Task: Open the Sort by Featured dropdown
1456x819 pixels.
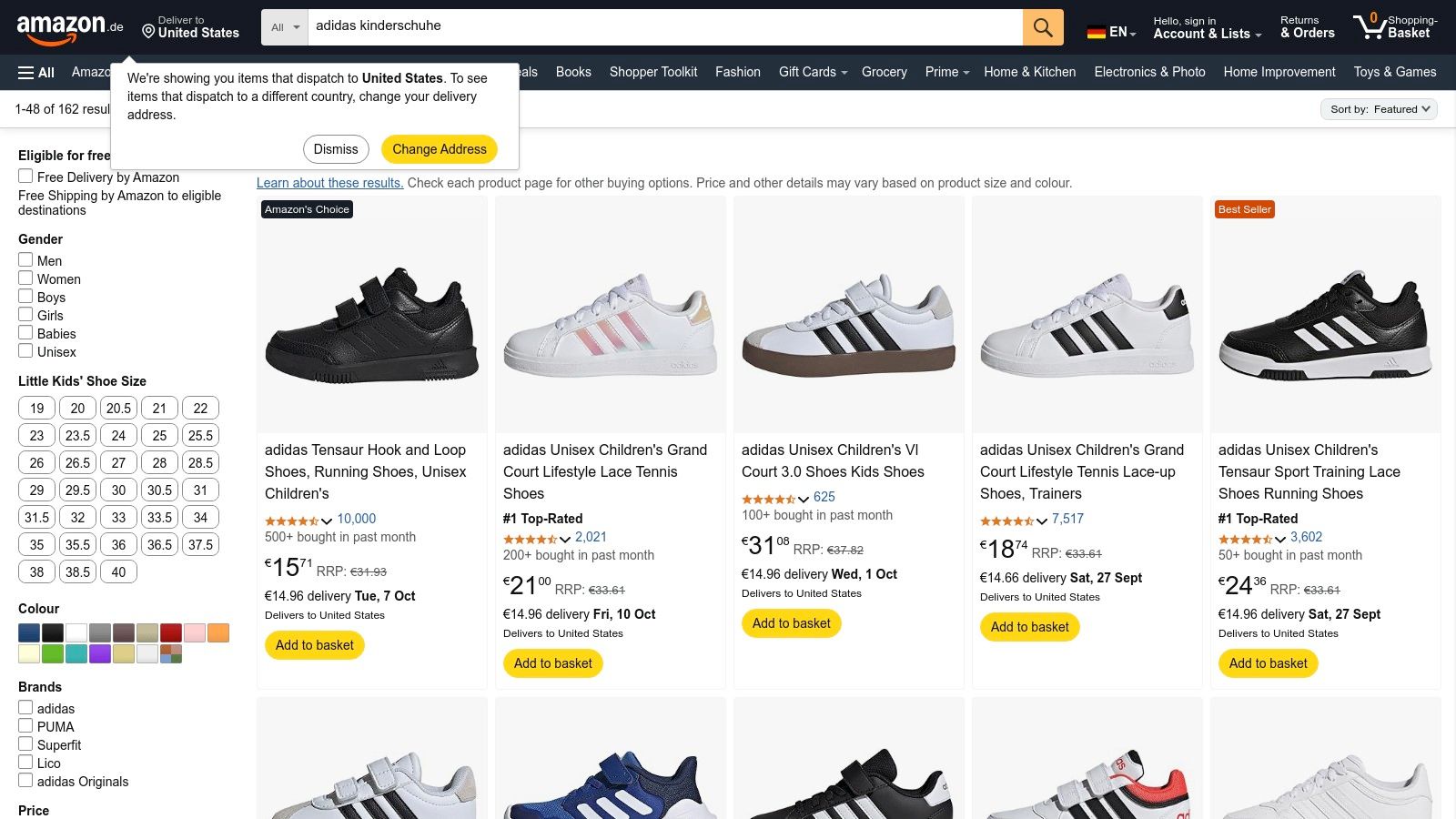Action: (x=1379, y=109)
